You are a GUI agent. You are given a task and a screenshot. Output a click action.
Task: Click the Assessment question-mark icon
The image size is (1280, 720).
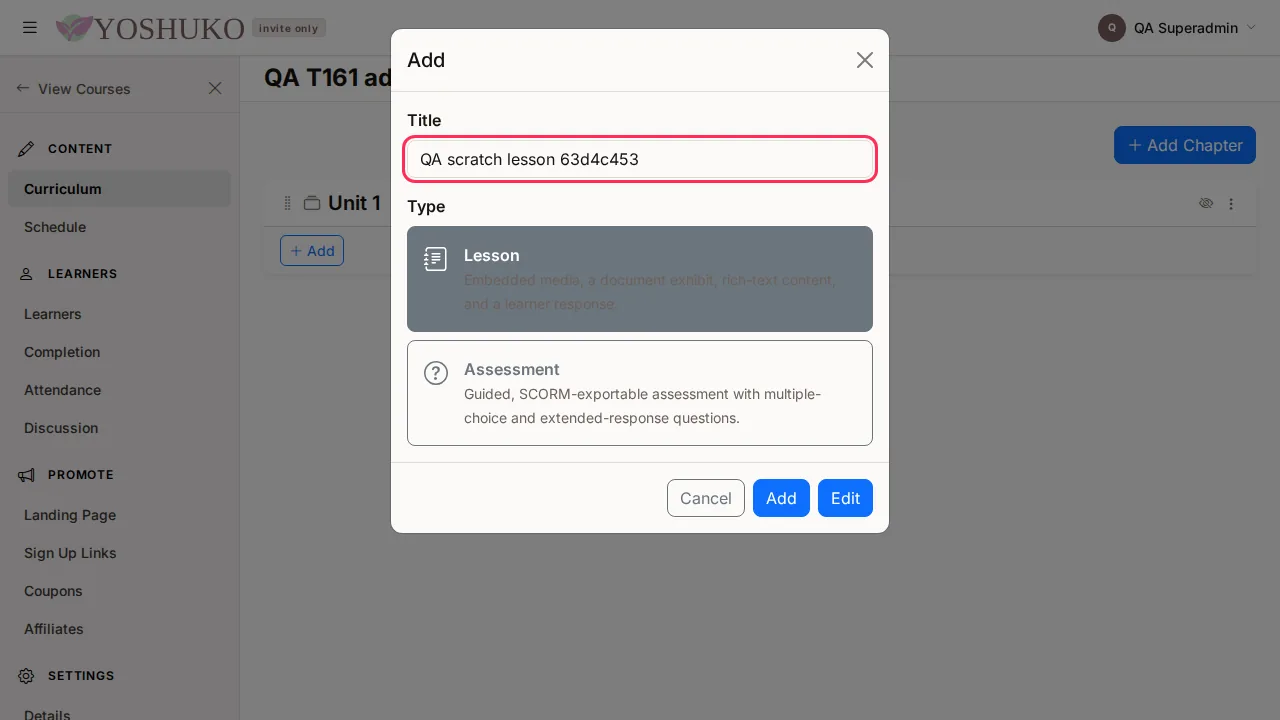pos(436,373)
